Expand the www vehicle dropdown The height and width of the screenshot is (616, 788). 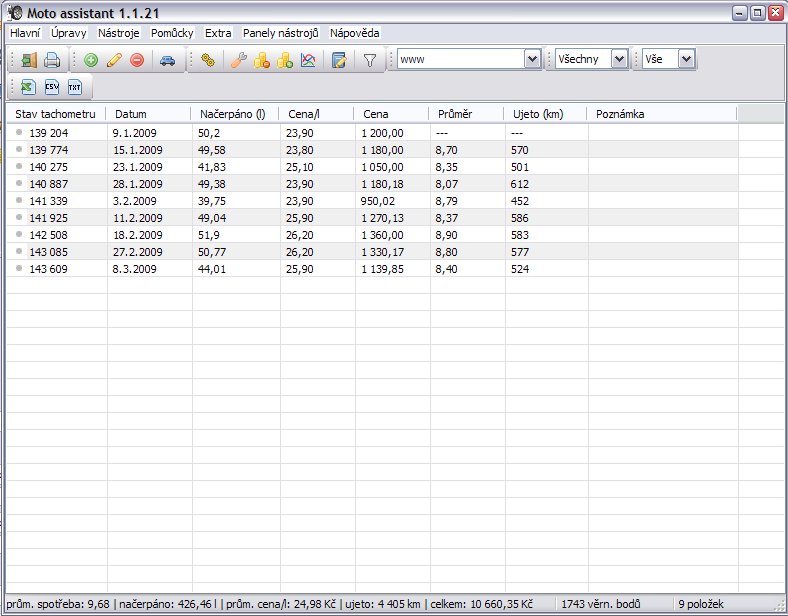click(x=532, y=60)
